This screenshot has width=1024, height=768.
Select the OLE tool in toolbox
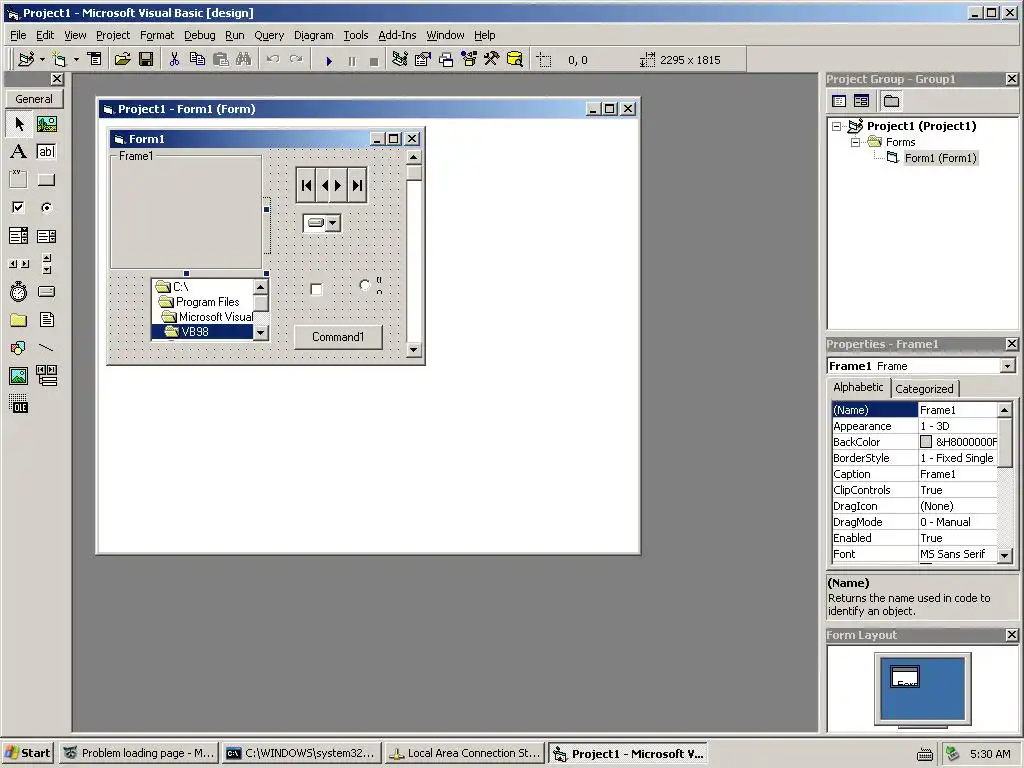pyautogui.click(x=18, y=404)
